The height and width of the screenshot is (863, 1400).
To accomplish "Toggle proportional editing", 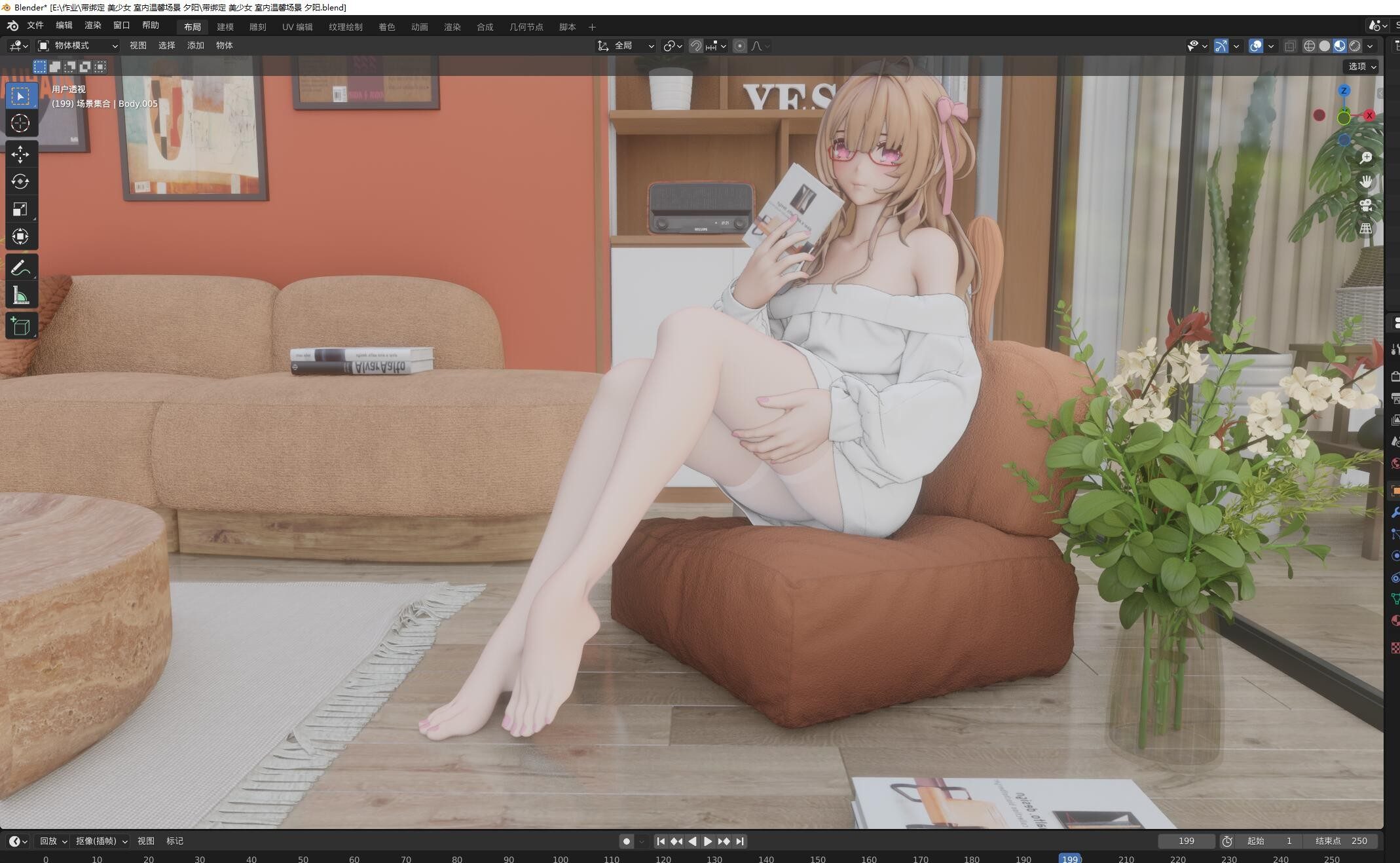I will pyautogui.click(x=740, y=46).
